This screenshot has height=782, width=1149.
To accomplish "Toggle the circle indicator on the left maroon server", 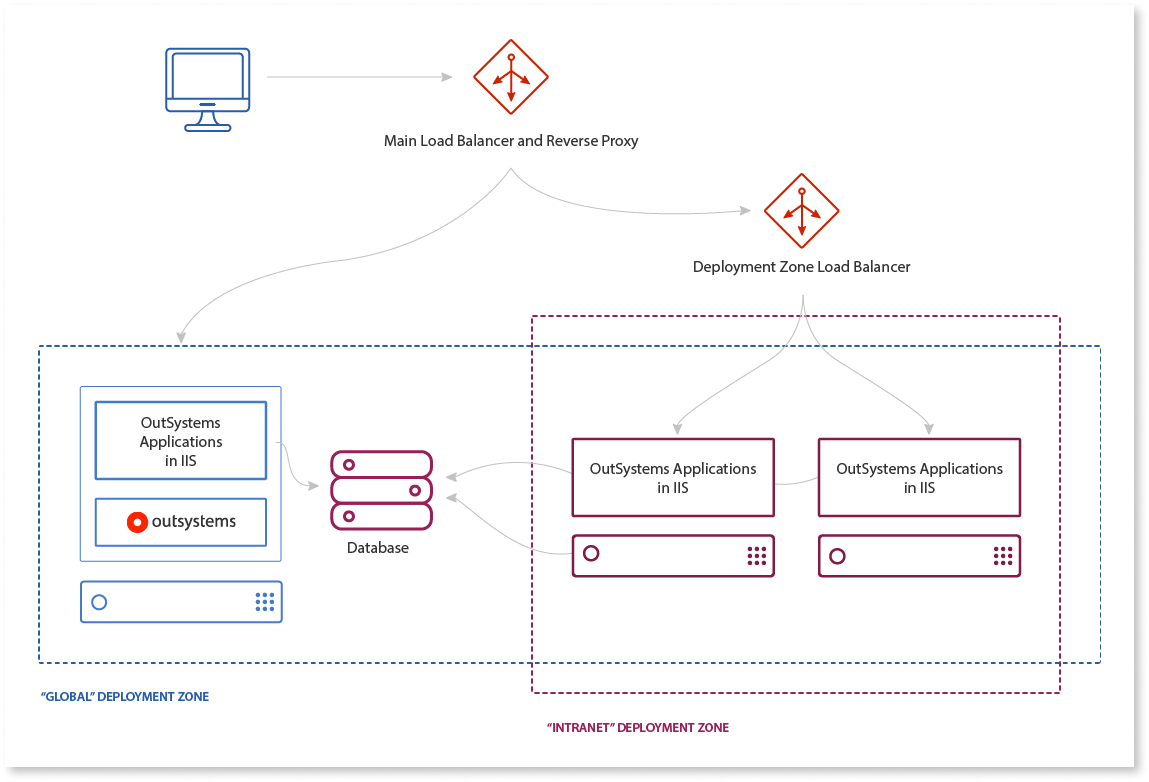I will (x=591, y=556).
